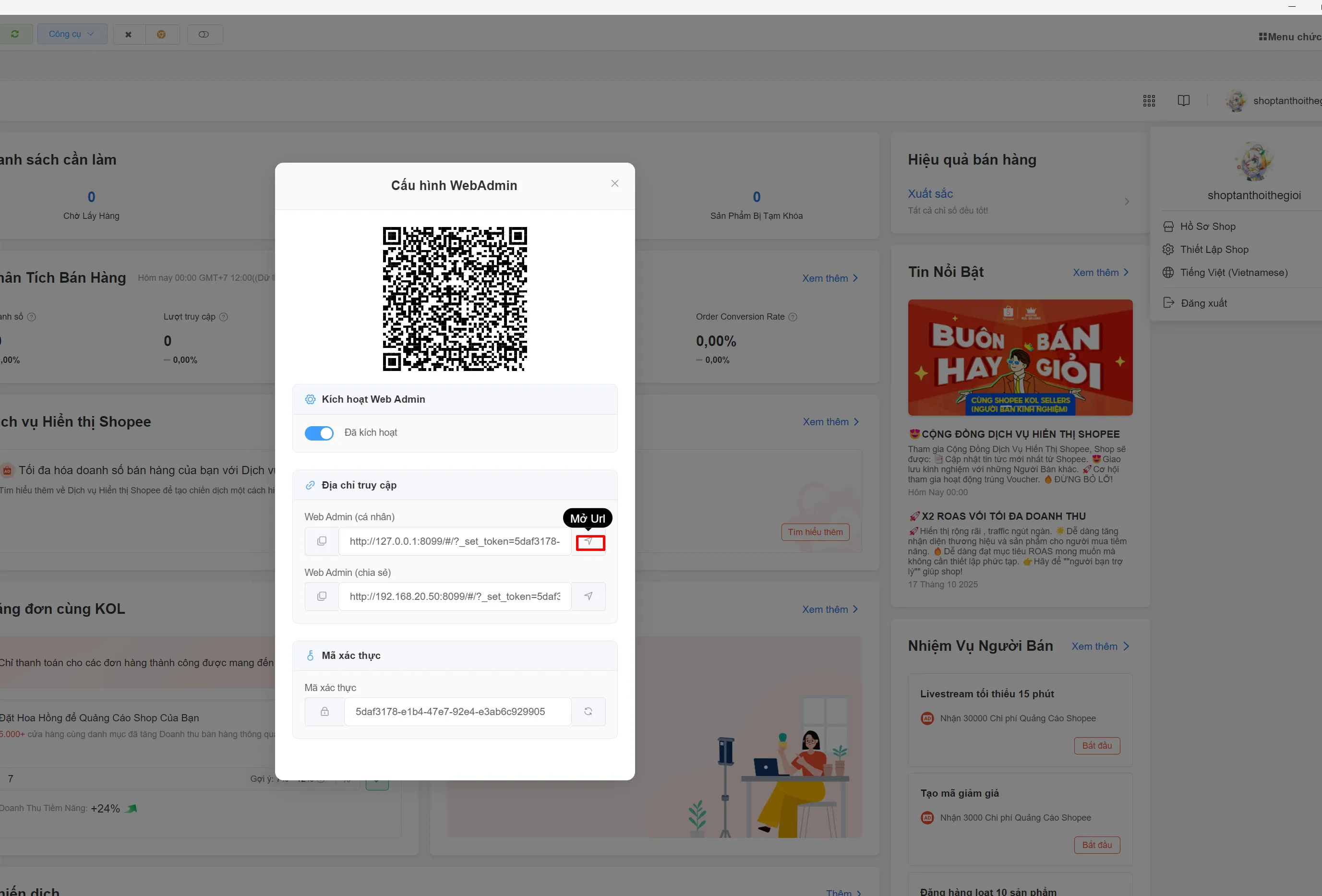Viewport: 1322px width, 896px height.
Task: Regenerate the Mã xác thực code
Action: point(589,712)
